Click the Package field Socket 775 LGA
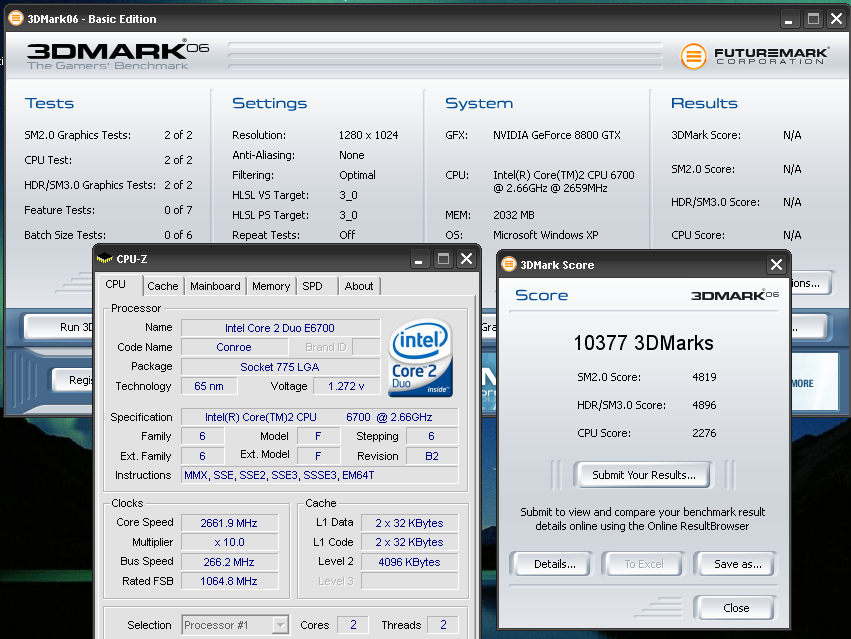 pos(280,367)
